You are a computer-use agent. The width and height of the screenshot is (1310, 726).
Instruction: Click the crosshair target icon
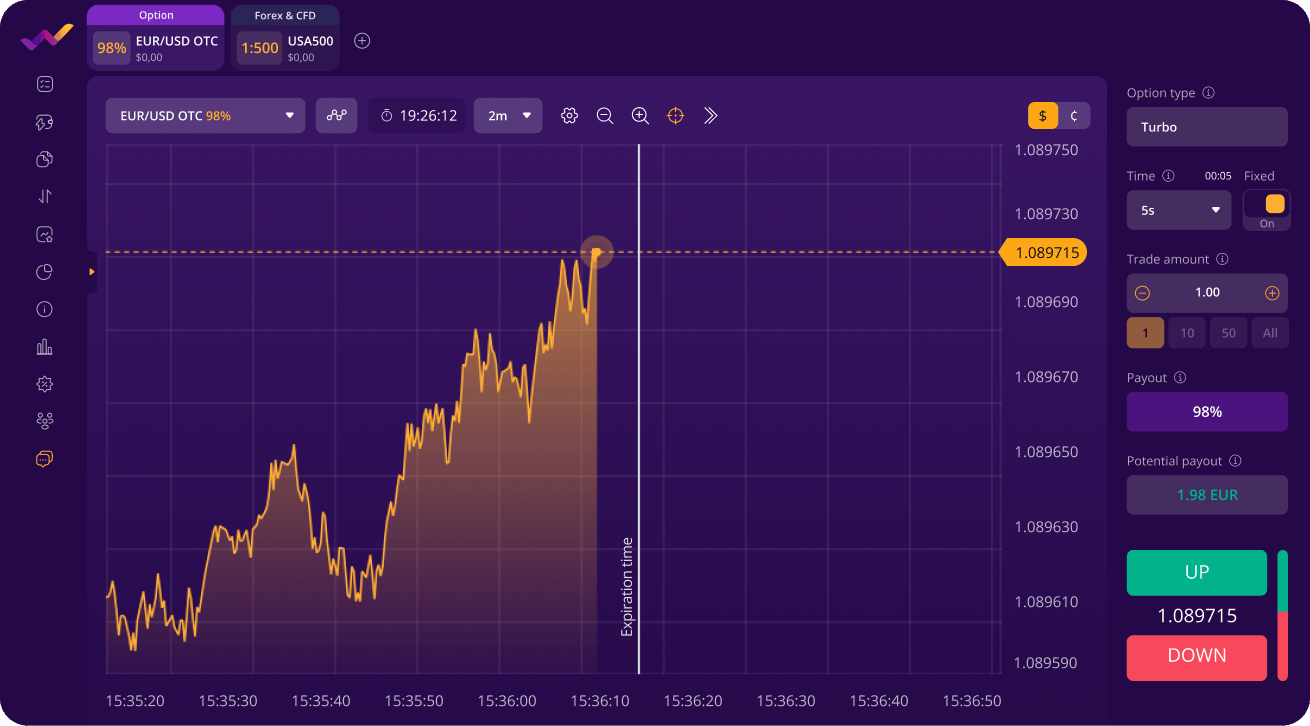click(675, 116)
